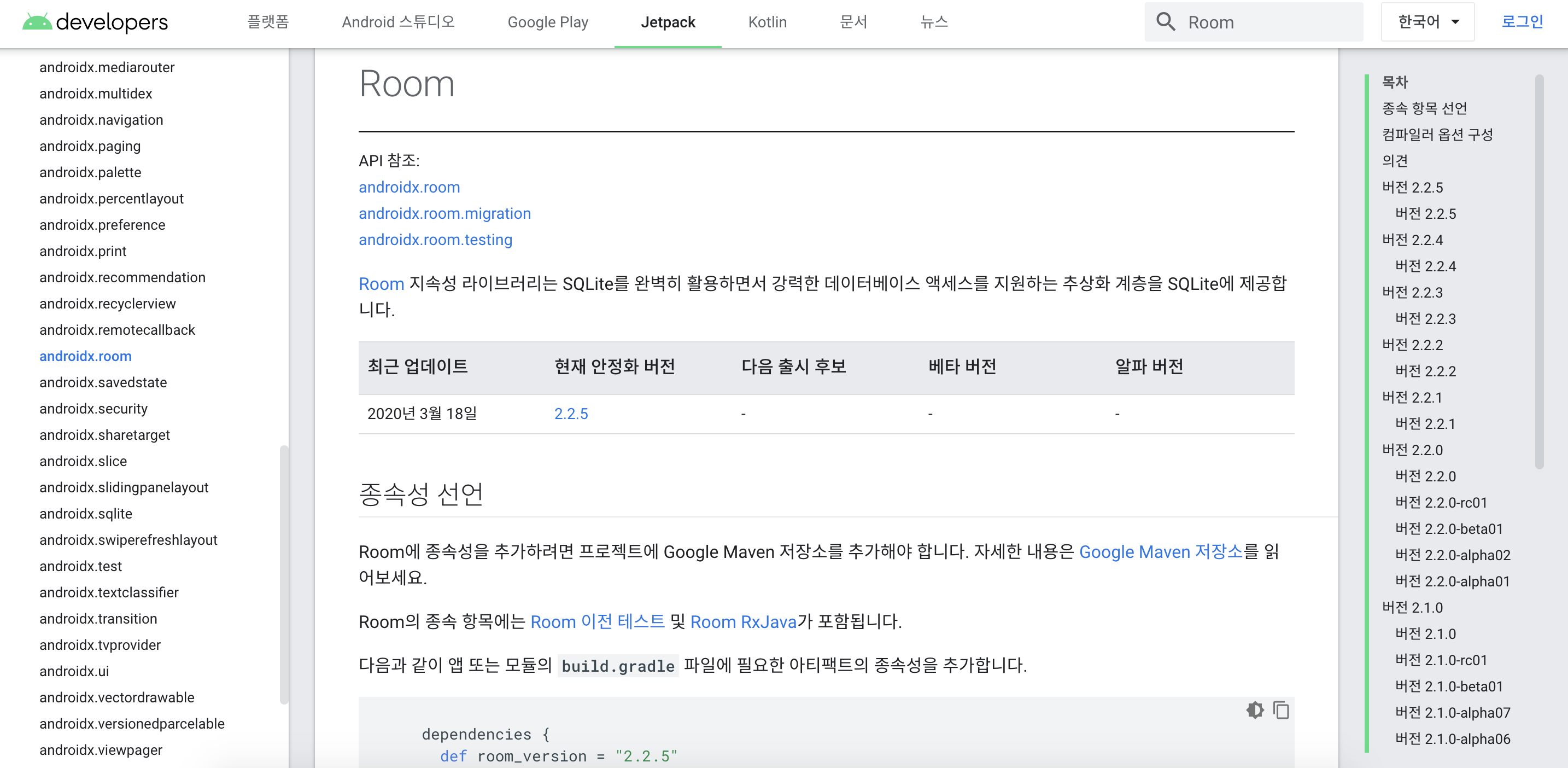Toggle dark code theme icon

[1255, 710]
